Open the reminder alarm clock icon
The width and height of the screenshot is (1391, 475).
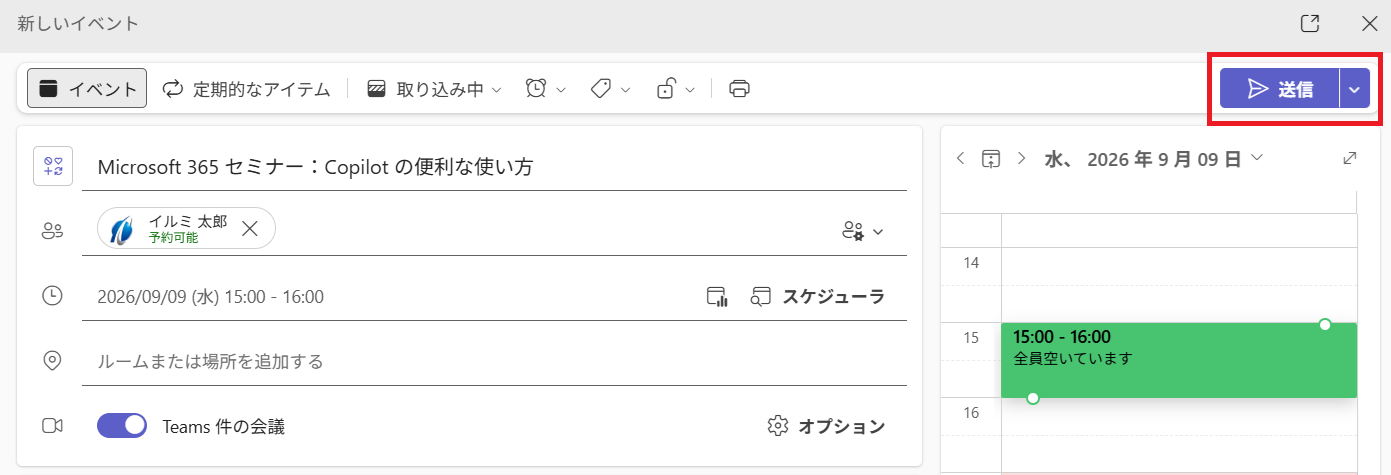point(537,89)
